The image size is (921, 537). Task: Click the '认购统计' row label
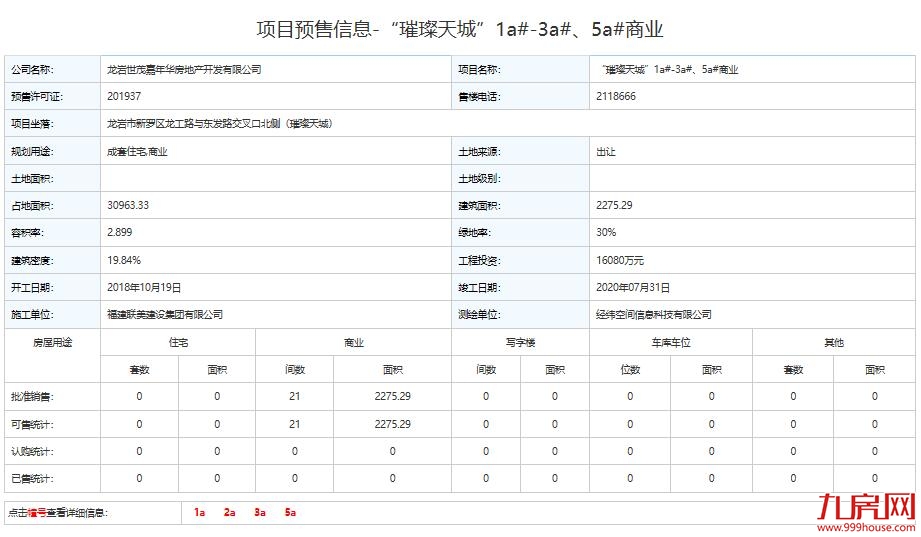(32, 451)
